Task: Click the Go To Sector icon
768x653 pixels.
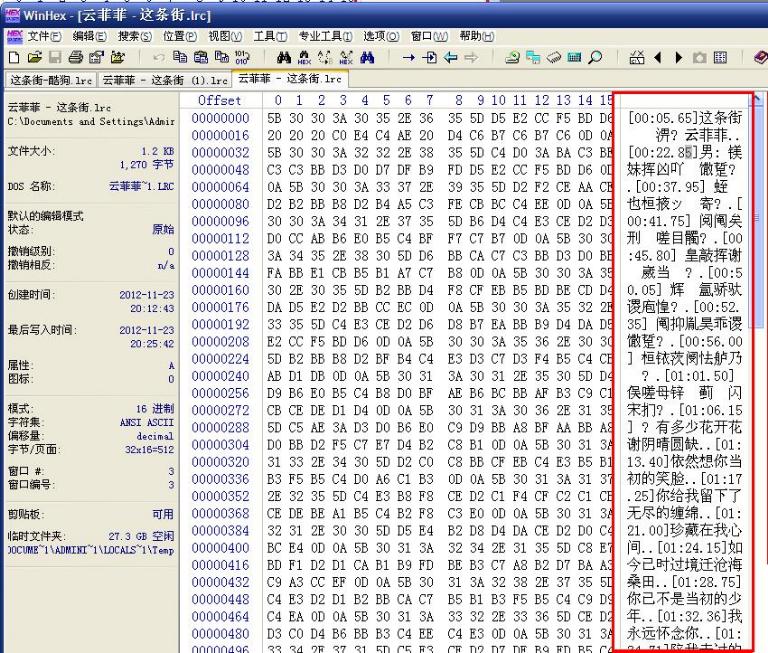Action: (x=429, y=58)
